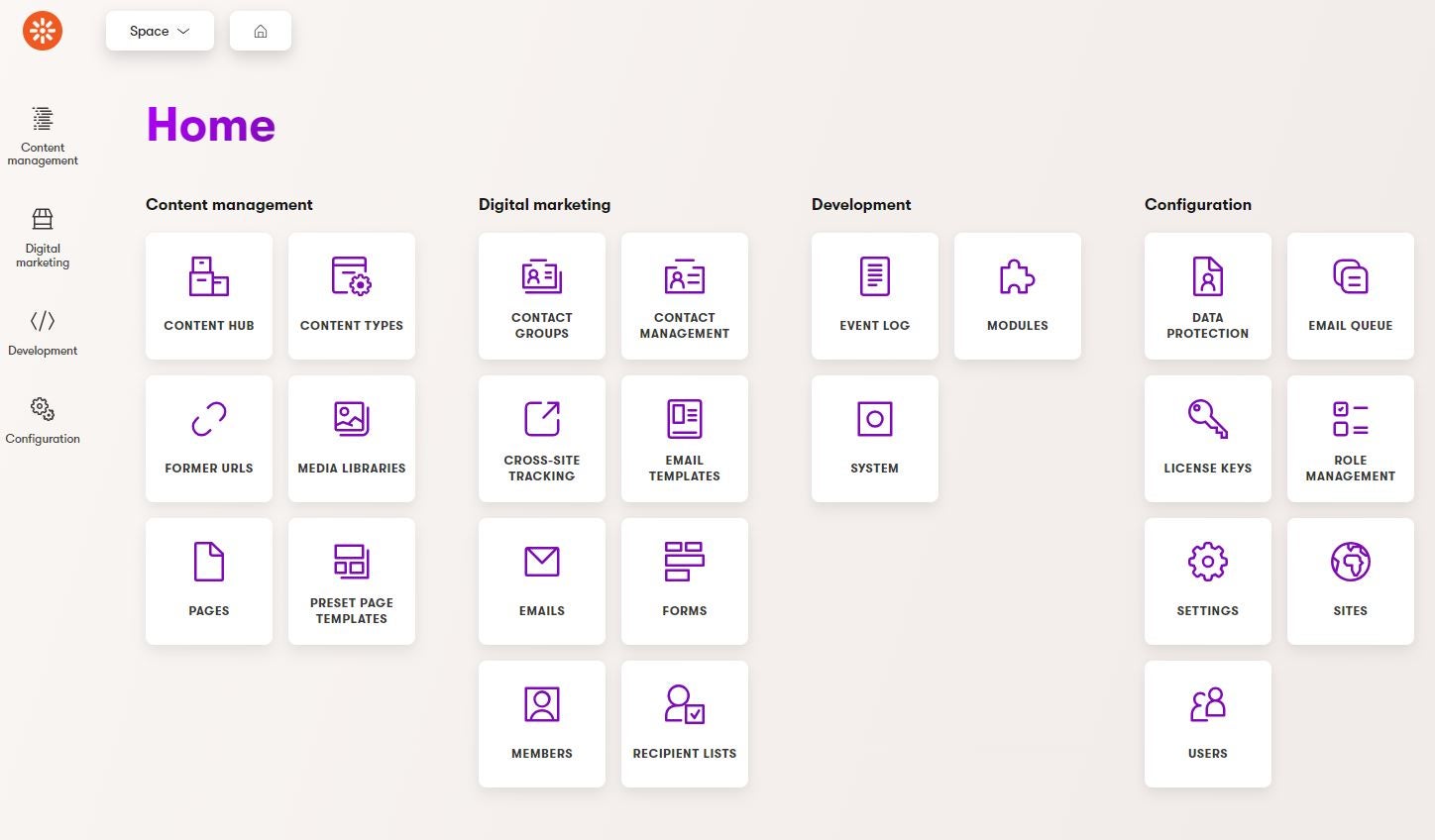The height and width of the screenshot is (840, 1435).
Task: Open the Content Hub tile
Action: [x=208, y=295]
